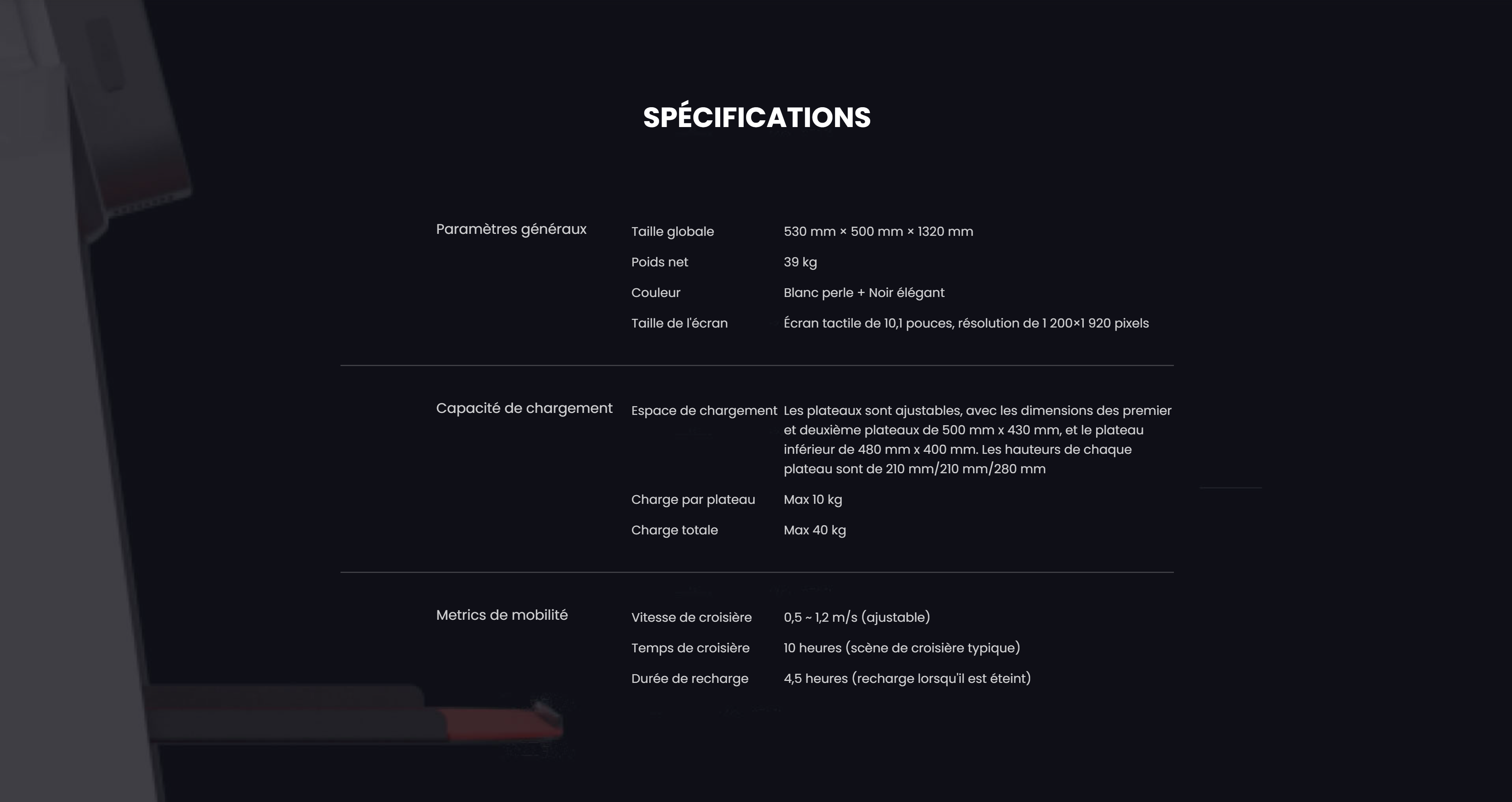Click the SPÉCIFICATIONS heading
Viewport: 1512px width, 802px height.
pos(756,118)
